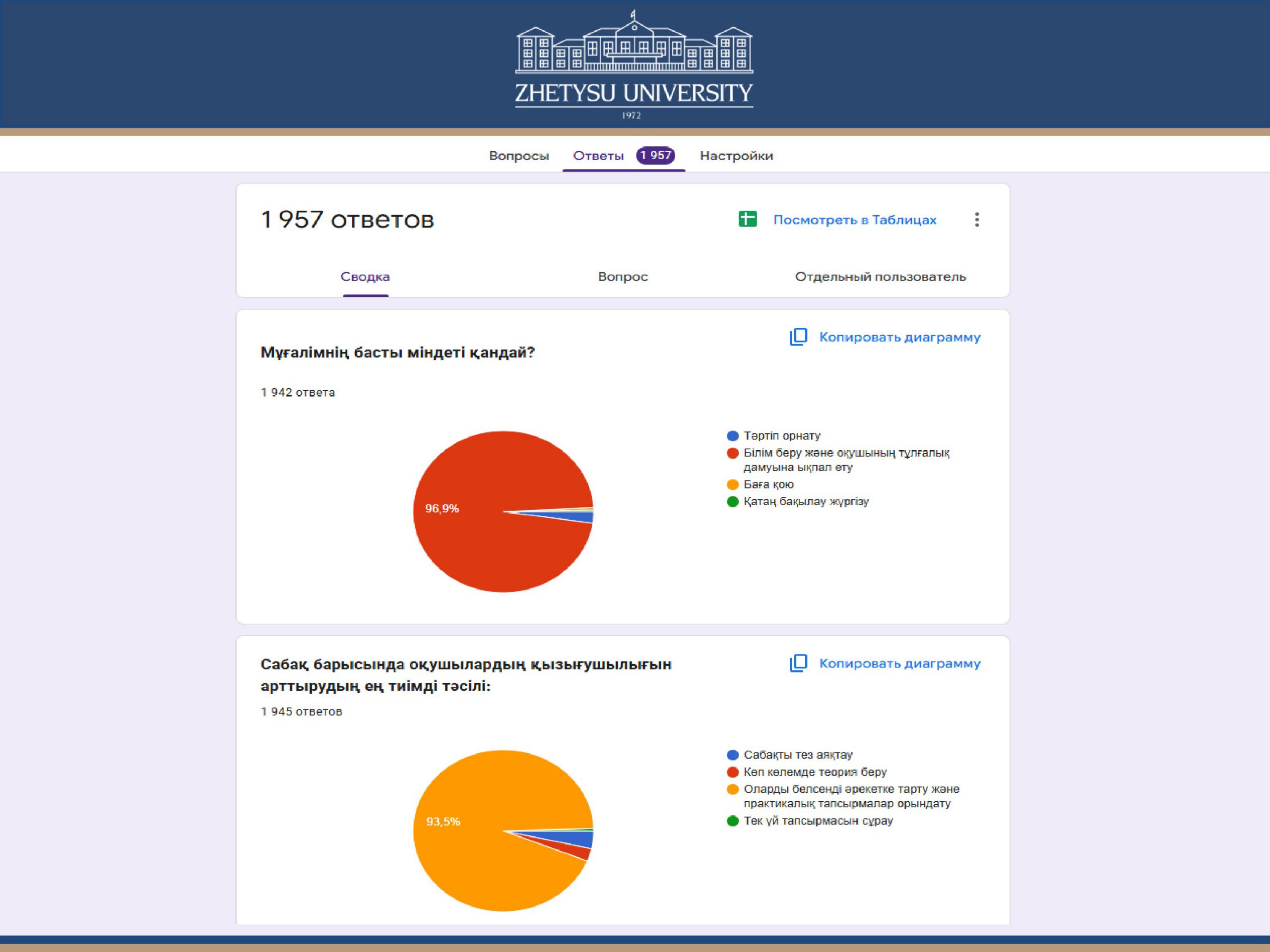Click Посмотреть в Таблицах link
The height and width of the screenshot is (952, 1270).
[854, 220]
